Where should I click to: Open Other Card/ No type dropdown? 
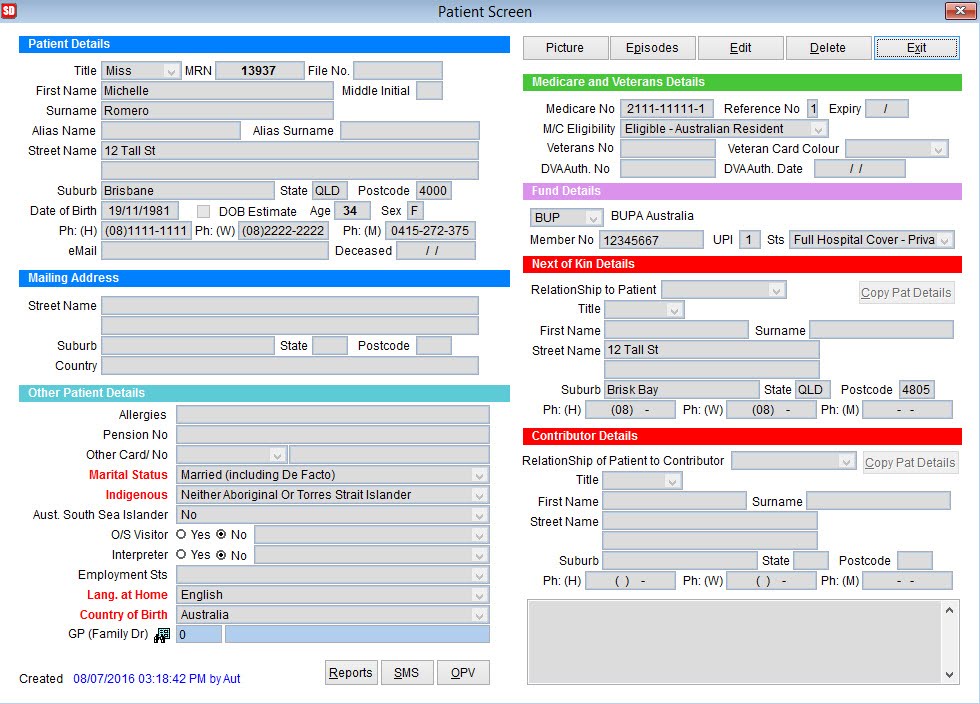[x=277, y=455]
